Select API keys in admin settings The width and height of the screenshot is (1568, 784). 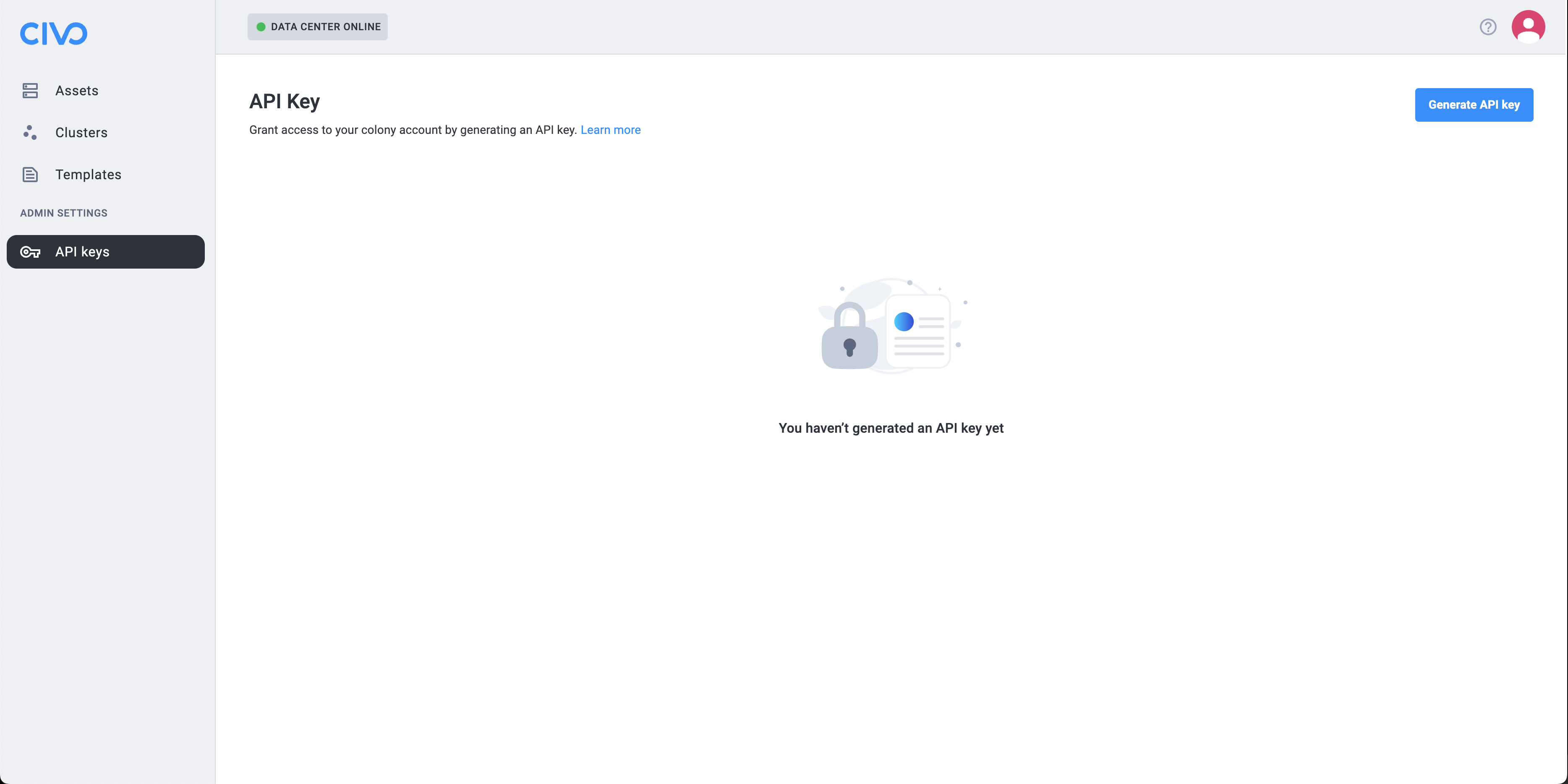pos(106,252)
